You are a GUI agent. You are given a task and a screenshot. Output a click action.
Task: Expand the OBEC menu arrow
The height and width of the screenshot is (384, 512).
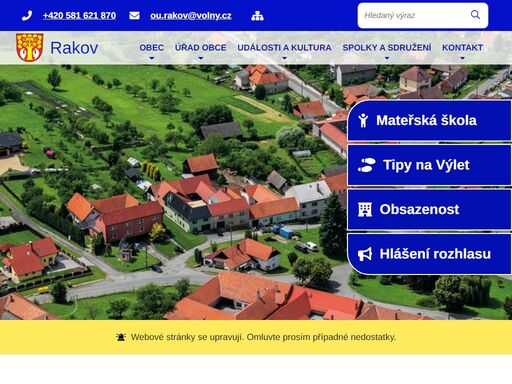pyautogui.click(x=152, y=58)
